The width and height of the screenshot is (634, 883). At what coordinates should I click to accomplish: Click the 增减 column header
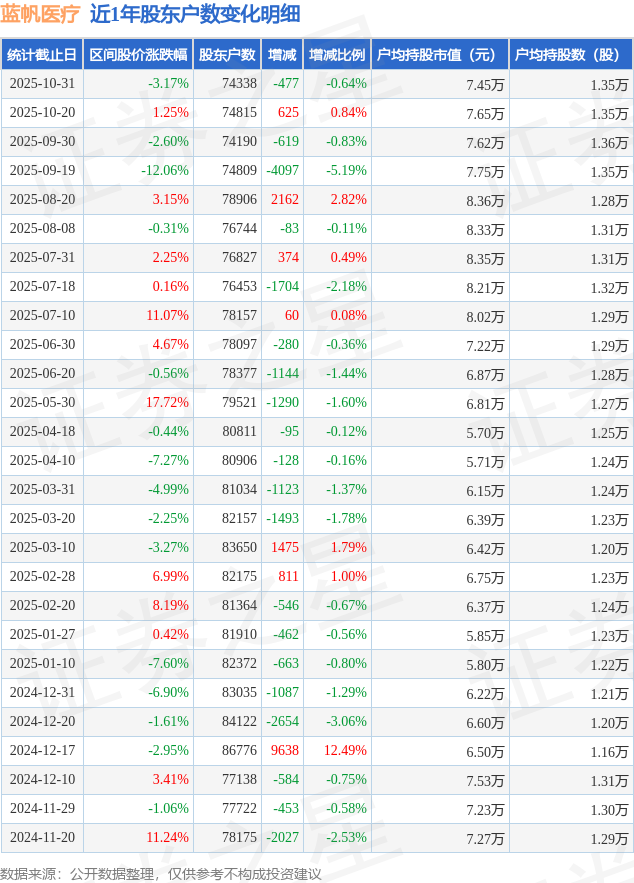[282, 55]
